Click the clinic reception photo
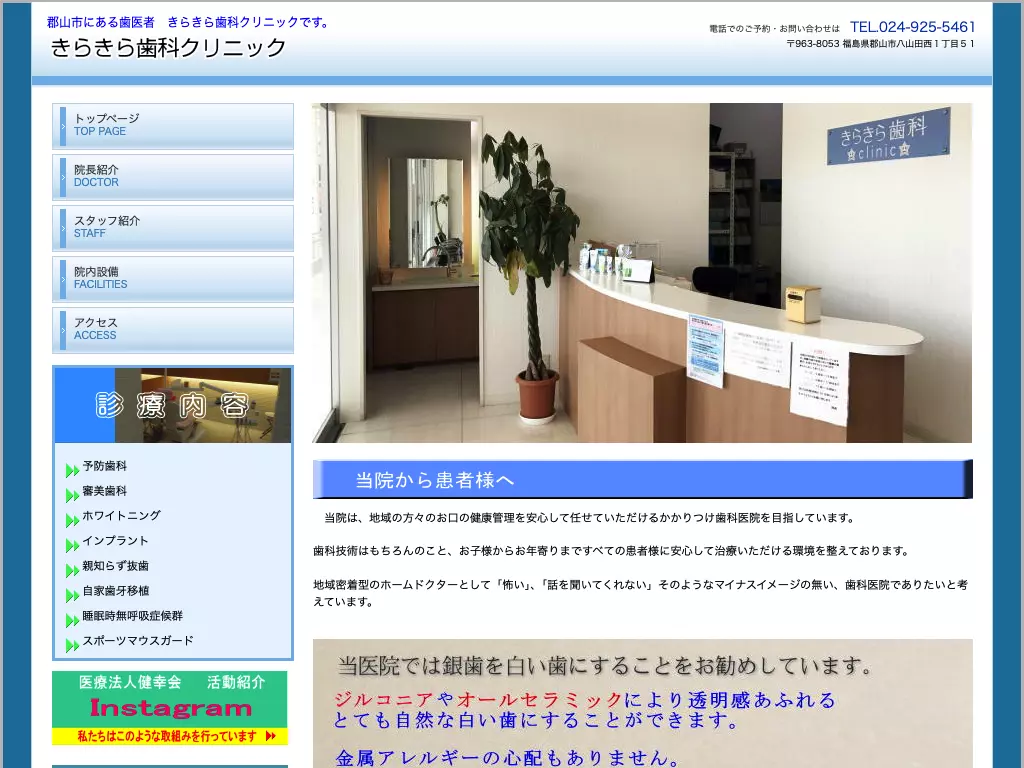The width and height of the screenshot is (1024, 768). 642,273
